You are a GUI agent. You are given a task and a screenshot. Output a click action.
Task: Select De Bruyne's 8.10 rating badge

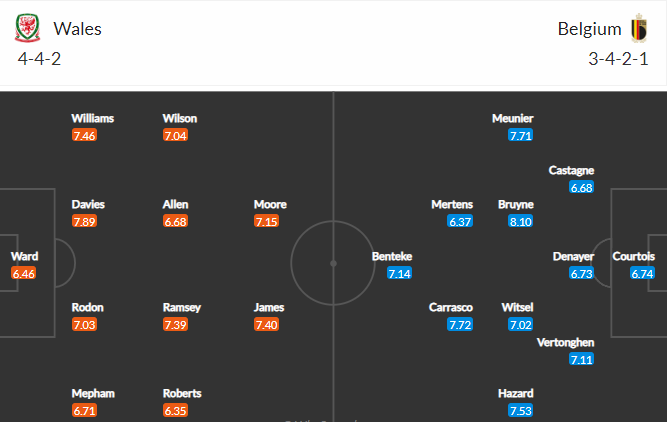point(520,221)
